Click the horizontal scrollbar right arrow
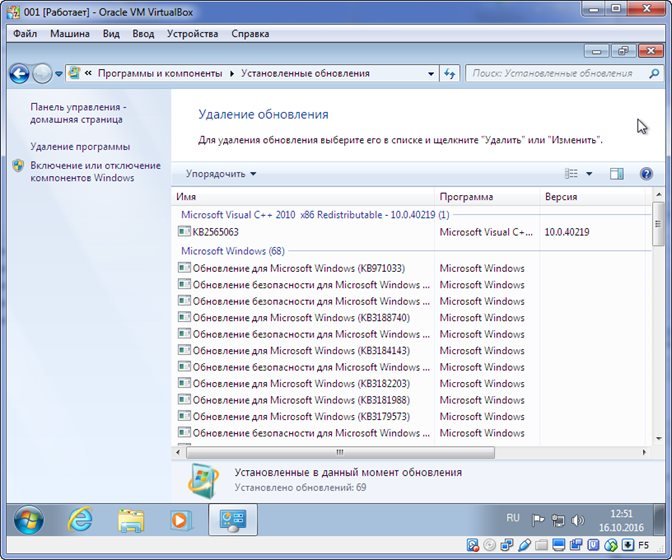The height and width of the screenshot is (560, 672). pos(644,452)
